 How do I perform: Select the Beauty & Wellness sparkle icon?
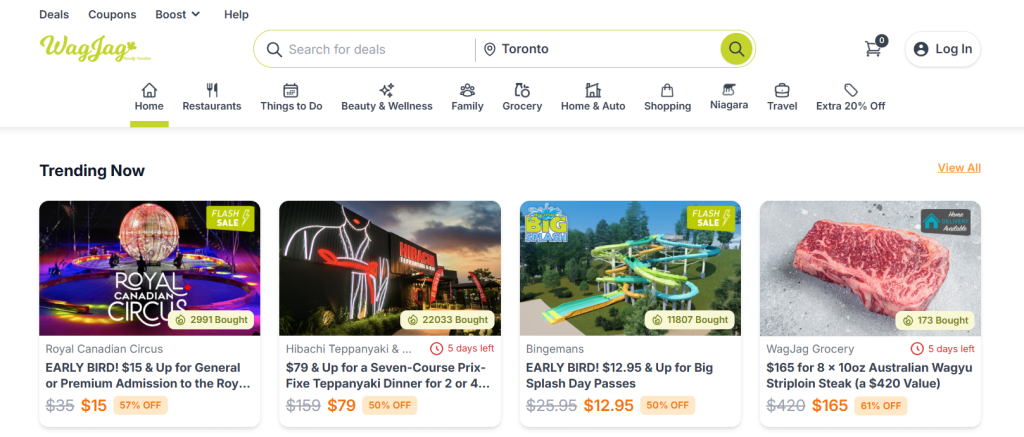tap(387, 90)
